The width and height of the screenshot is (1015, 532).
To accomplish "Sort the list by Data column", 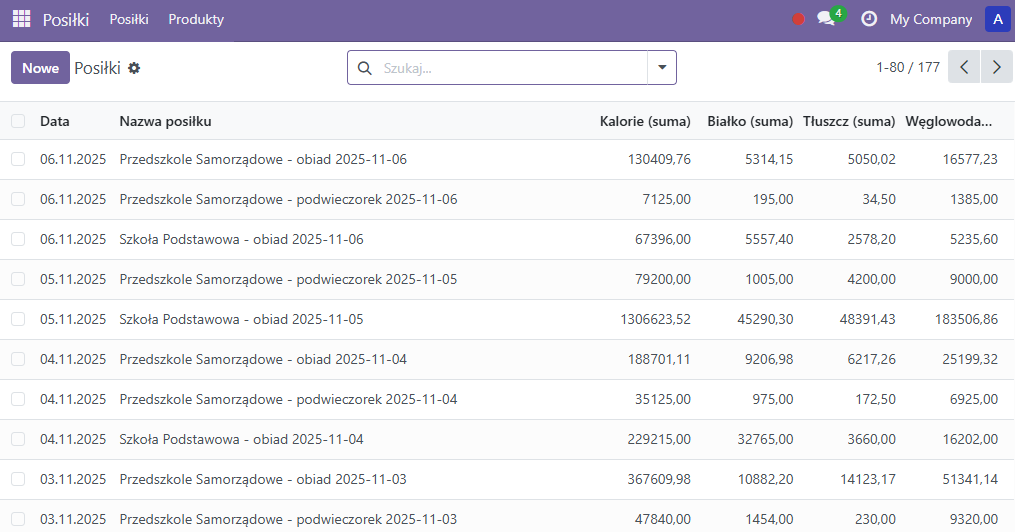I will [55, 121].
